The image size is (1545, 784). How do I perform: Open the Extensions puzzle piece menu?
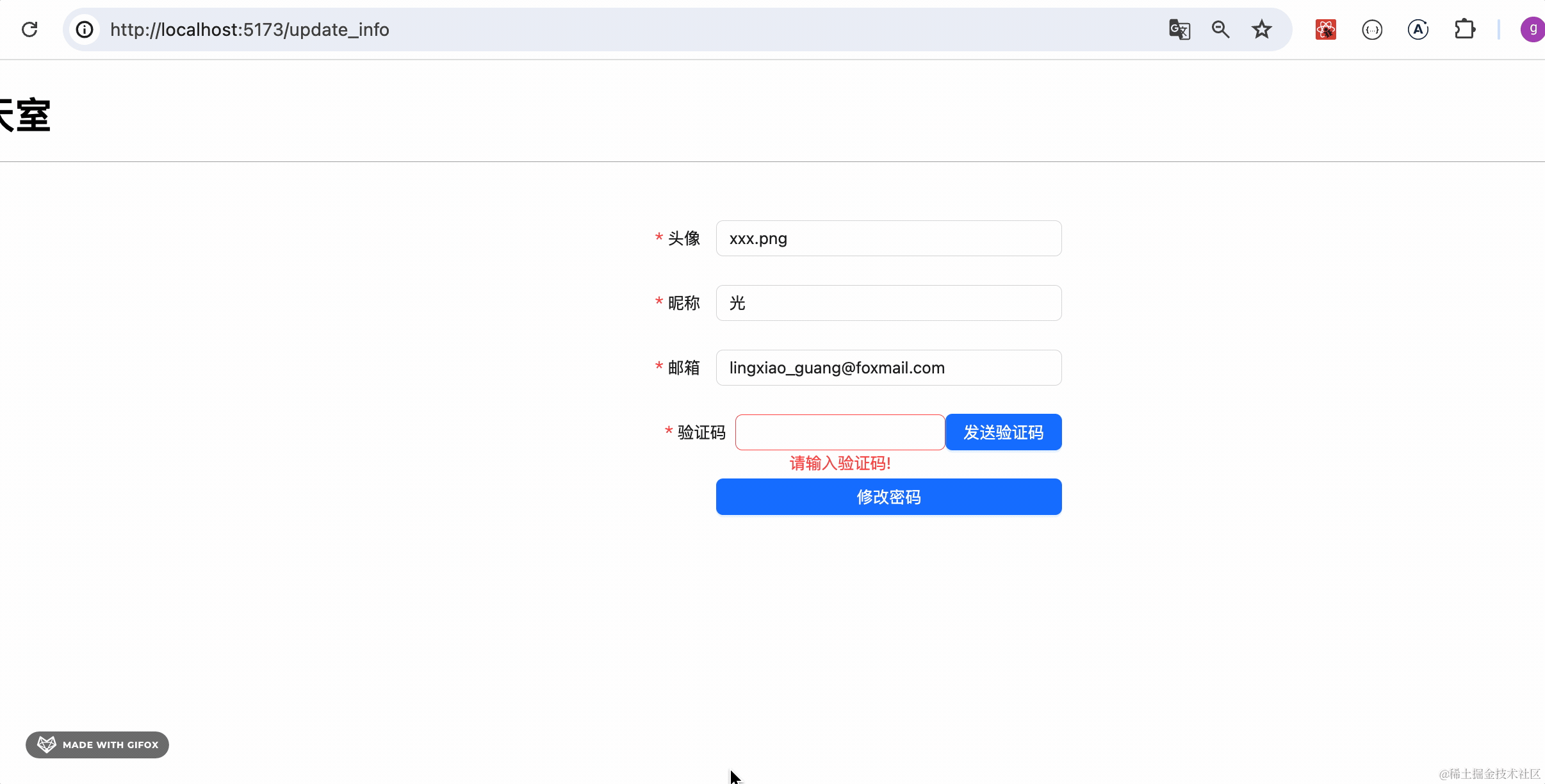(1464, 29)
